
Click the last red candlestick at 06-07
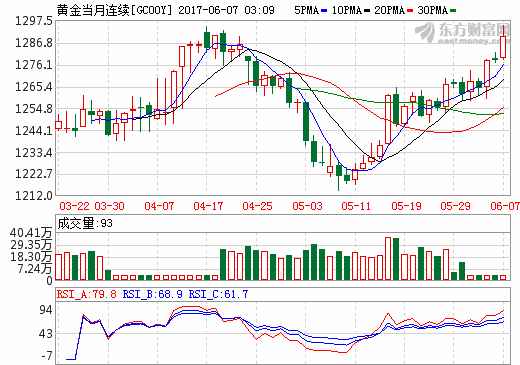point(503,47)
